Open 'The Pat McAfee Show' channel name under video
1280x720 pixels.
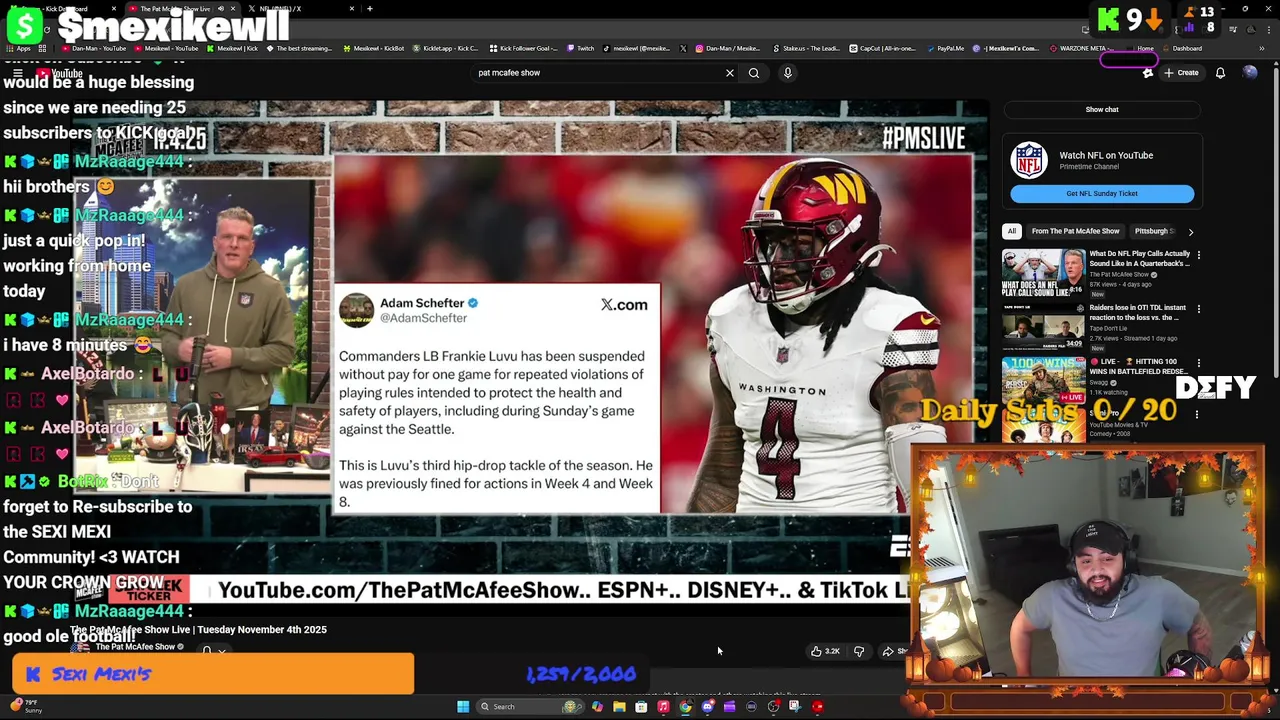tap(136, 647)
